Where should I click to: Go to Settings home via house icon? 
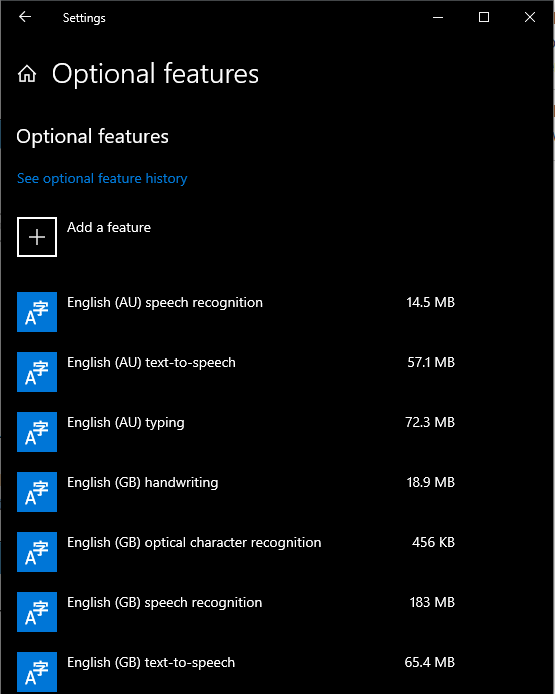coord(27,74)
